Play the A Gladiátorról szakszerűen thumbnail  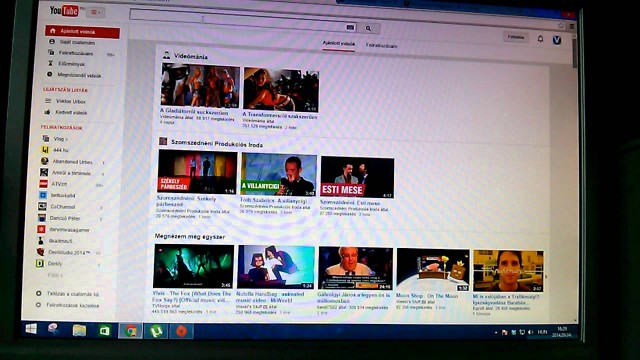click(x=200, y=86)
